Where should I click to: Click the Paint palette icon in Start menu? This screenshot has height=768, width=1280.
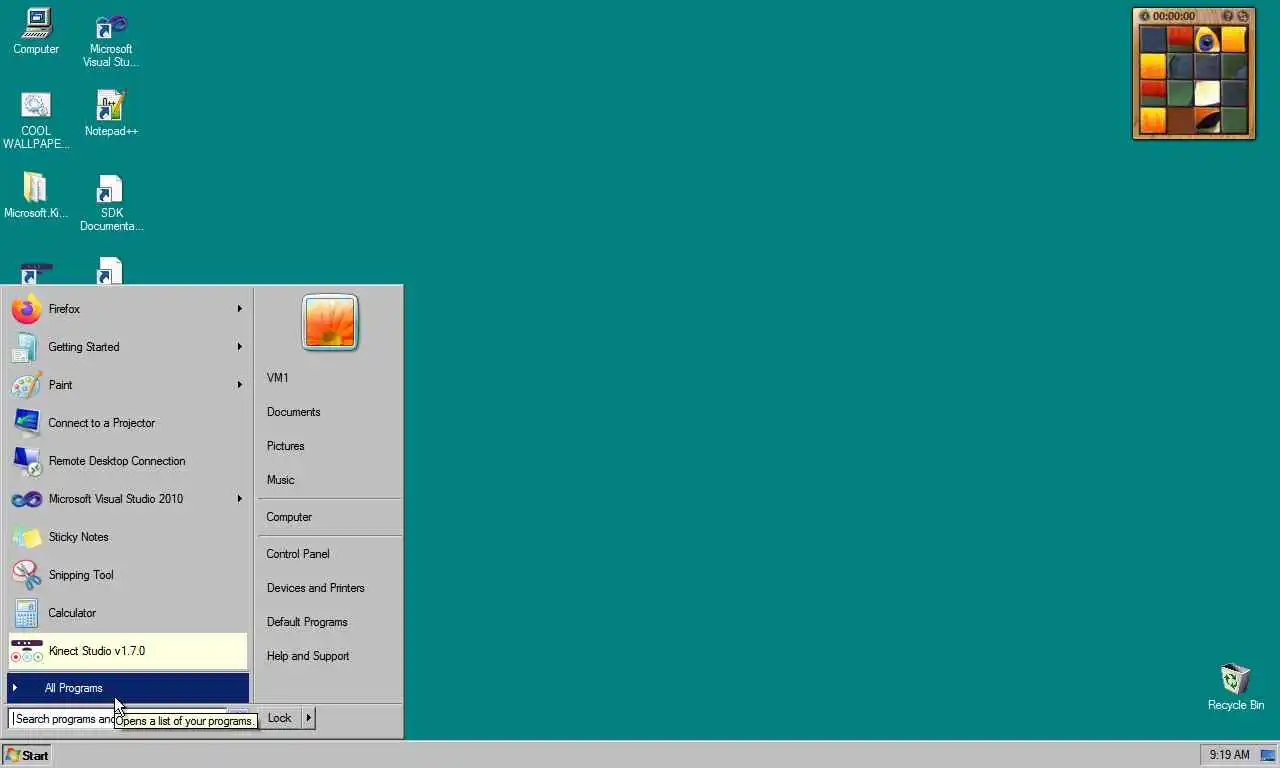(27, 385)
